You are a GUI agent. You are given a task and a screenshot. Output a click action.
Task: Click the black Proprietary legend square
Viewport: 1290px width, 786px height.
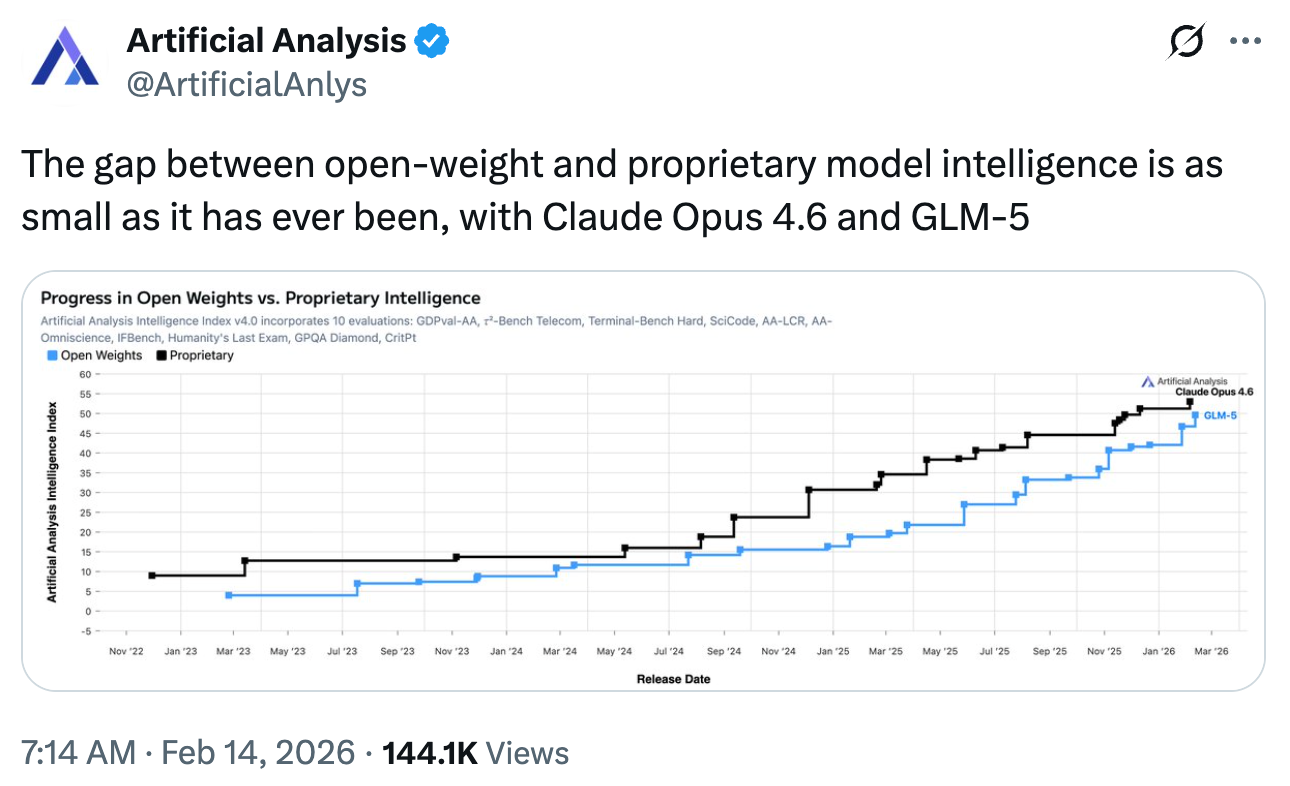162,355
